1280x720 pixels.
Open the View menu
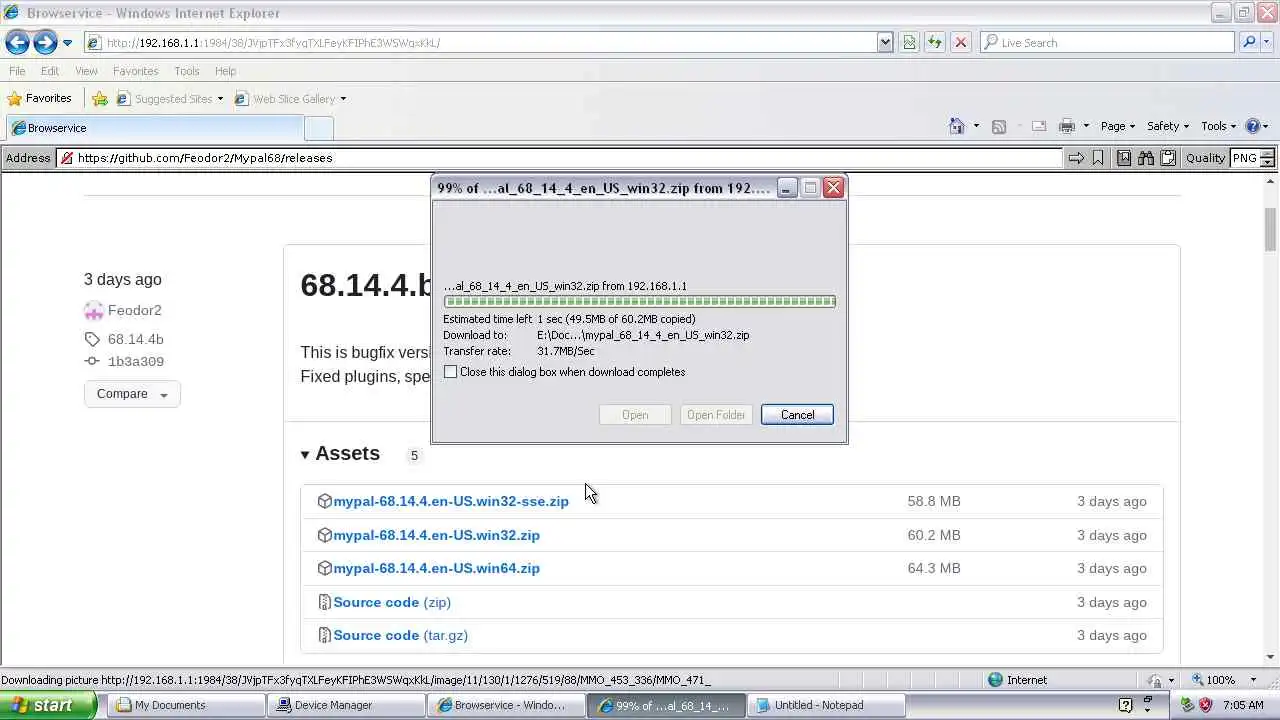(x=86, y=71)
